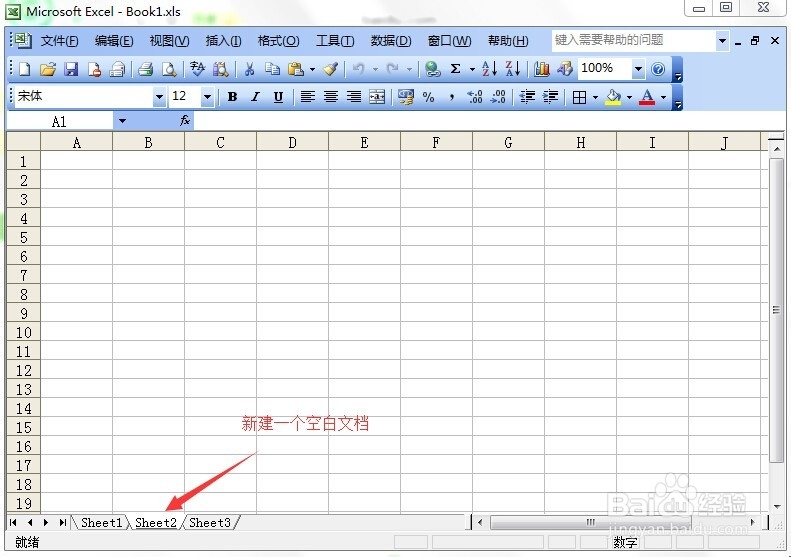Activate the Format Painter brush
This screenshot has width=791, height=557.
pos(330,69)
